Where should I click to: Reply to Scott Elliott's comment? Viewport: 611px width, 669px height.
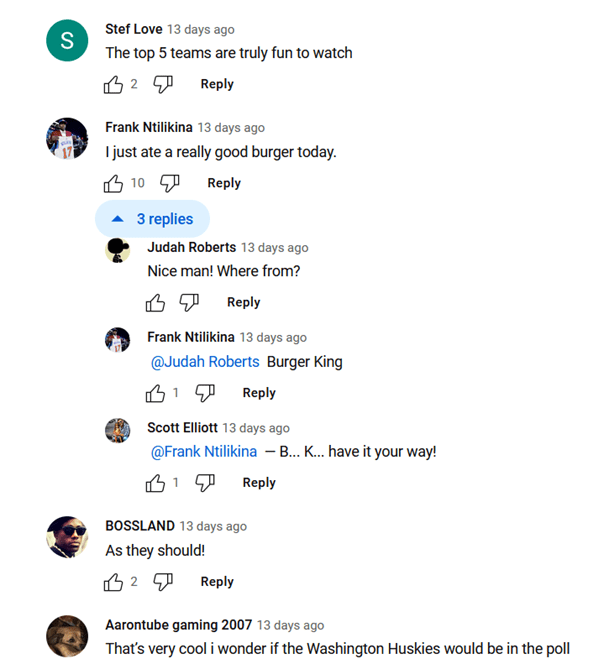pos(259,482)
